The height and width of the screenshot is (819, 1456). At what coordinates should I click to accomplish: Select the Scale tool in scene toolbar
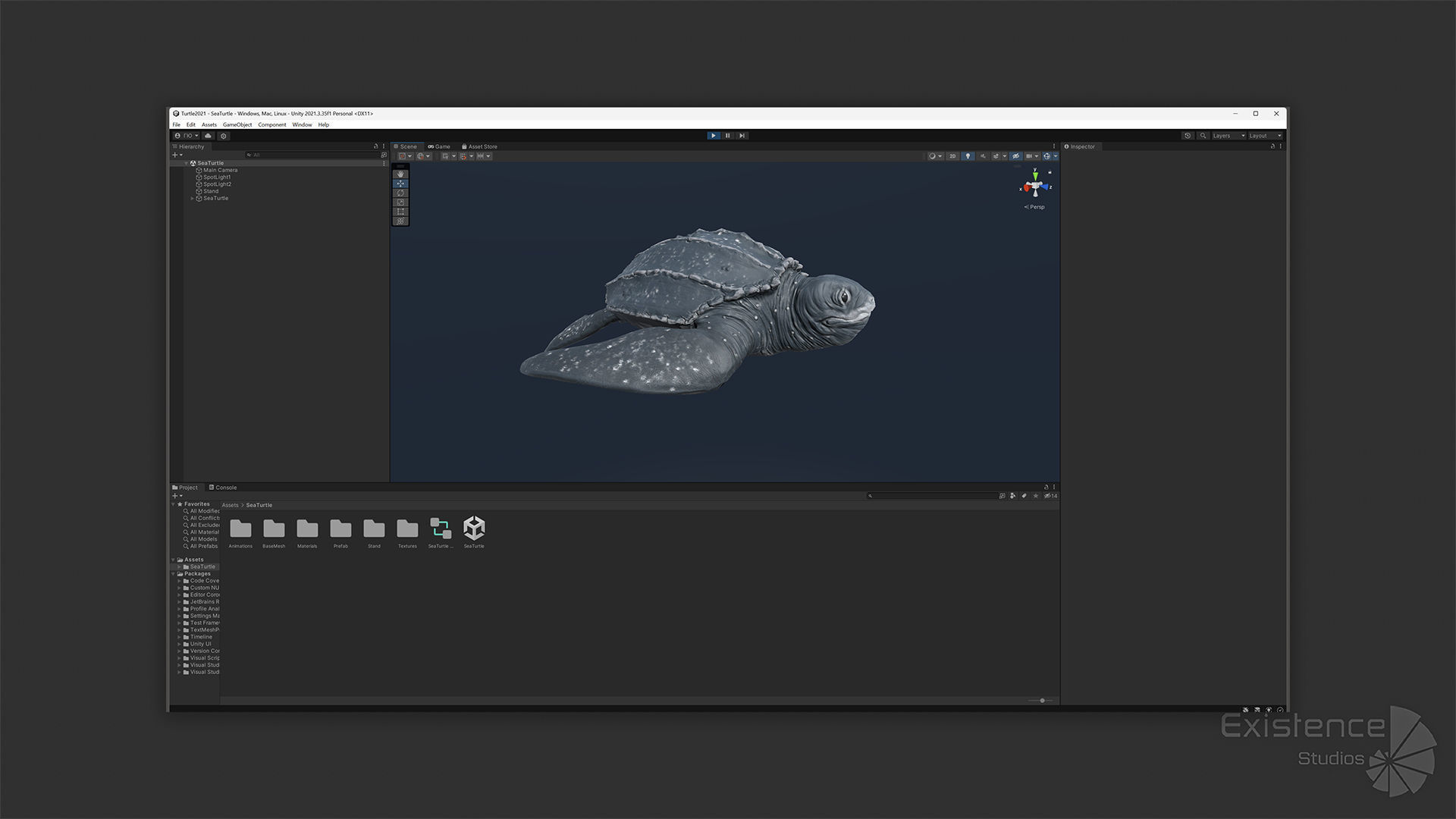click(400, 202)
